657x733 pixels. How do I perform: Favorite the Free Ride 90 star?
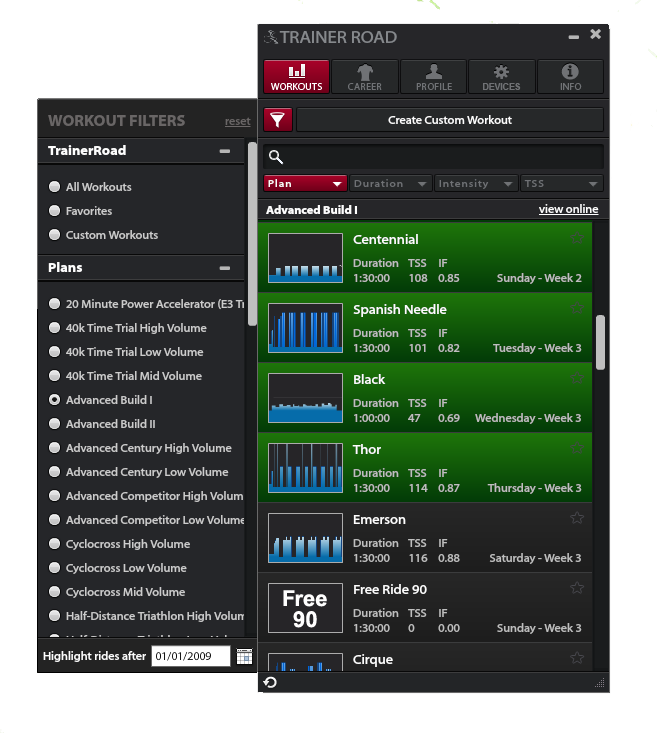point(577,588)
